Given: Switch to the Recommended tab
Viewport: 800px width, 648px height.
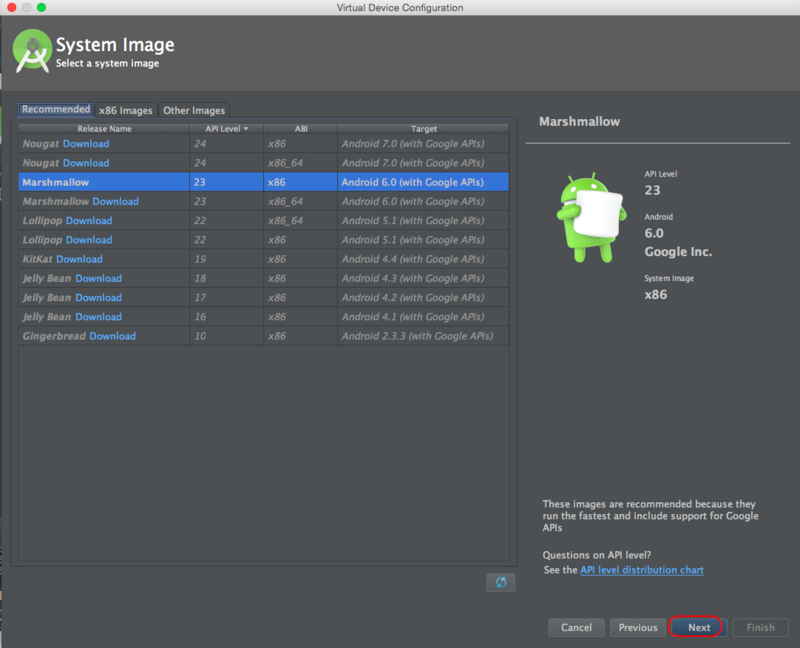Looking at the screenshot, I should pyautogui.click(x=56, y=109).
